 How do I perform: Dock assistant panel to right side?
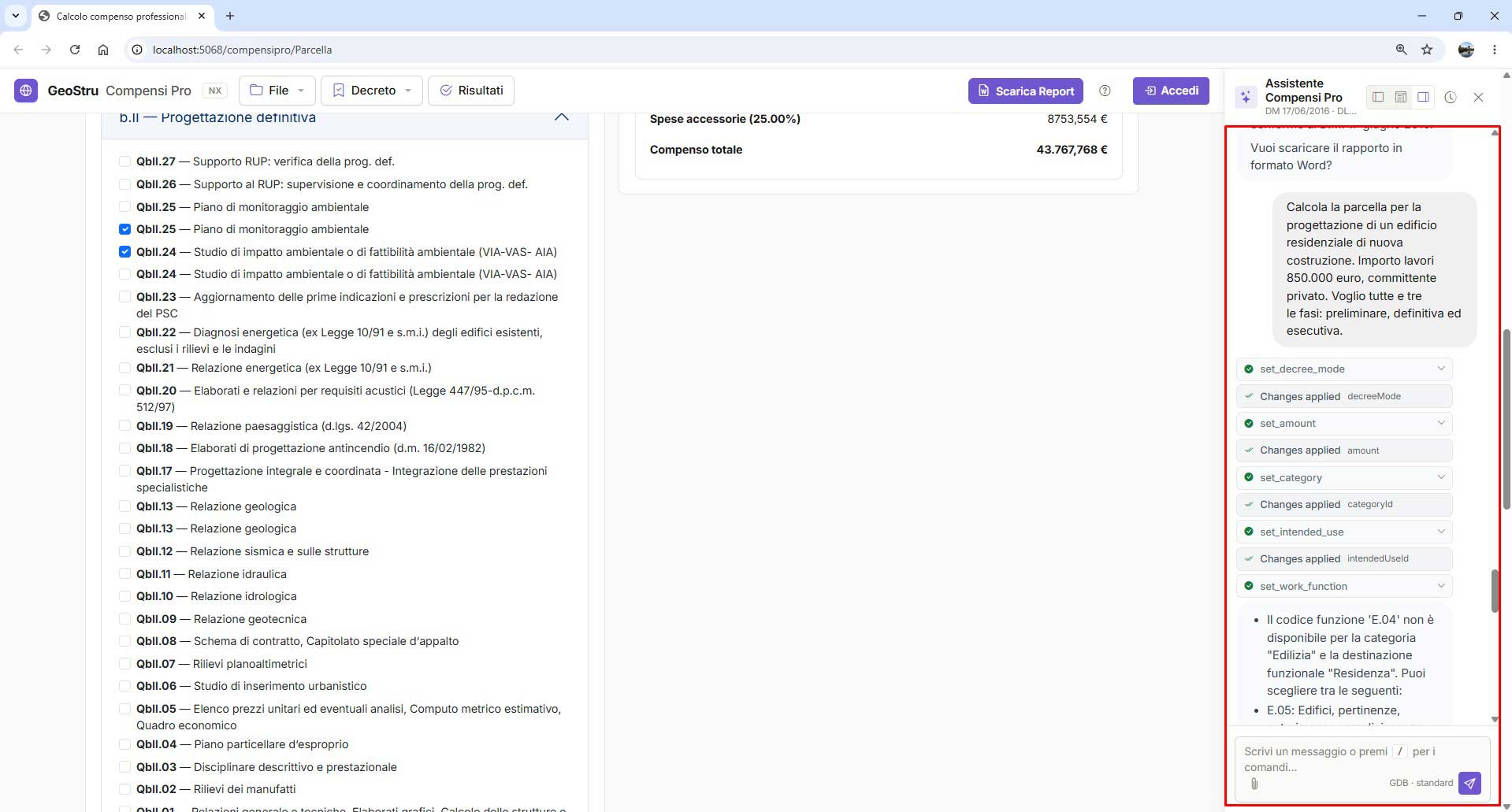click(x=1423, y=97)
